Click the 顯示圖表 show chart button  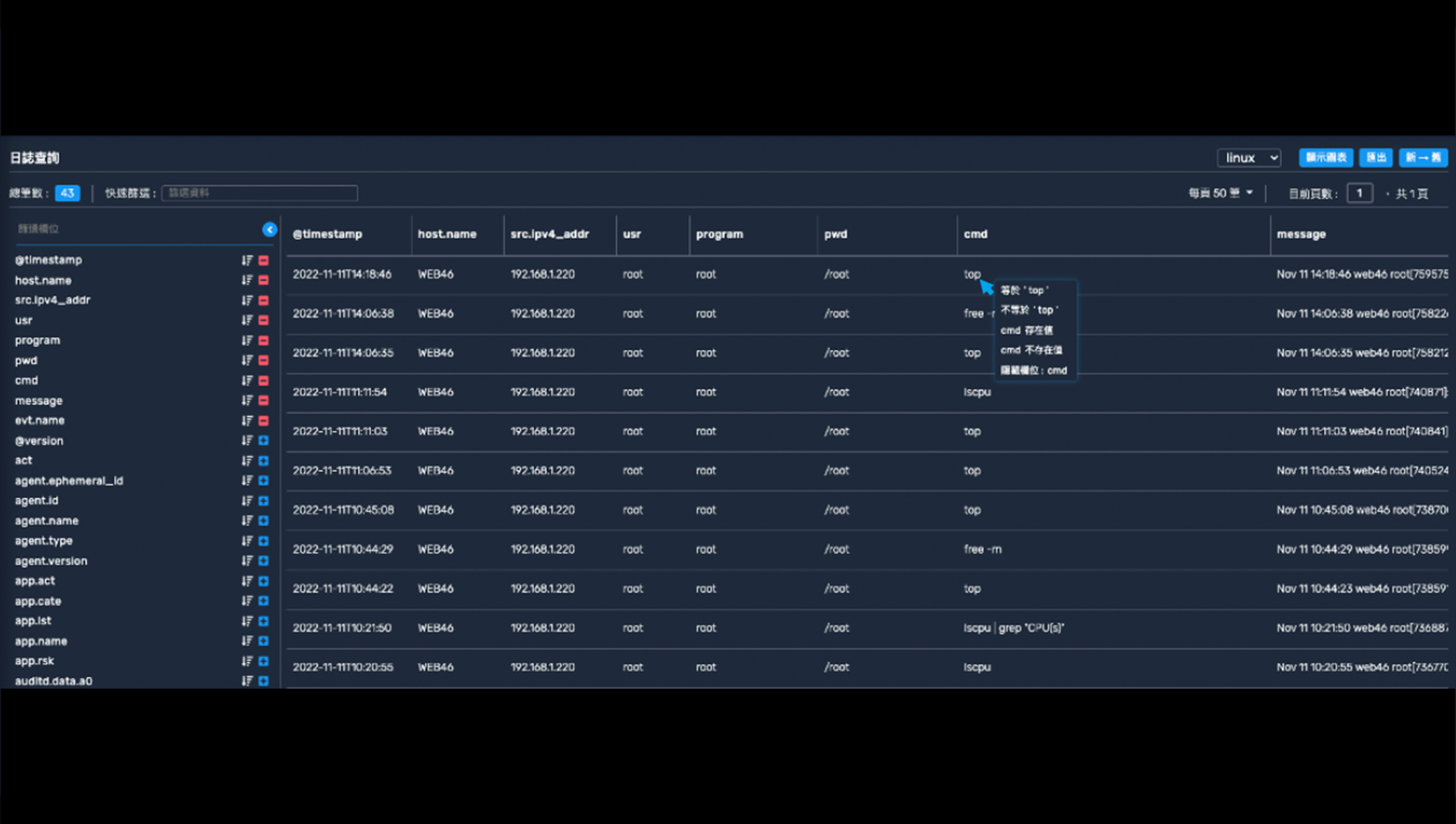1326,158
